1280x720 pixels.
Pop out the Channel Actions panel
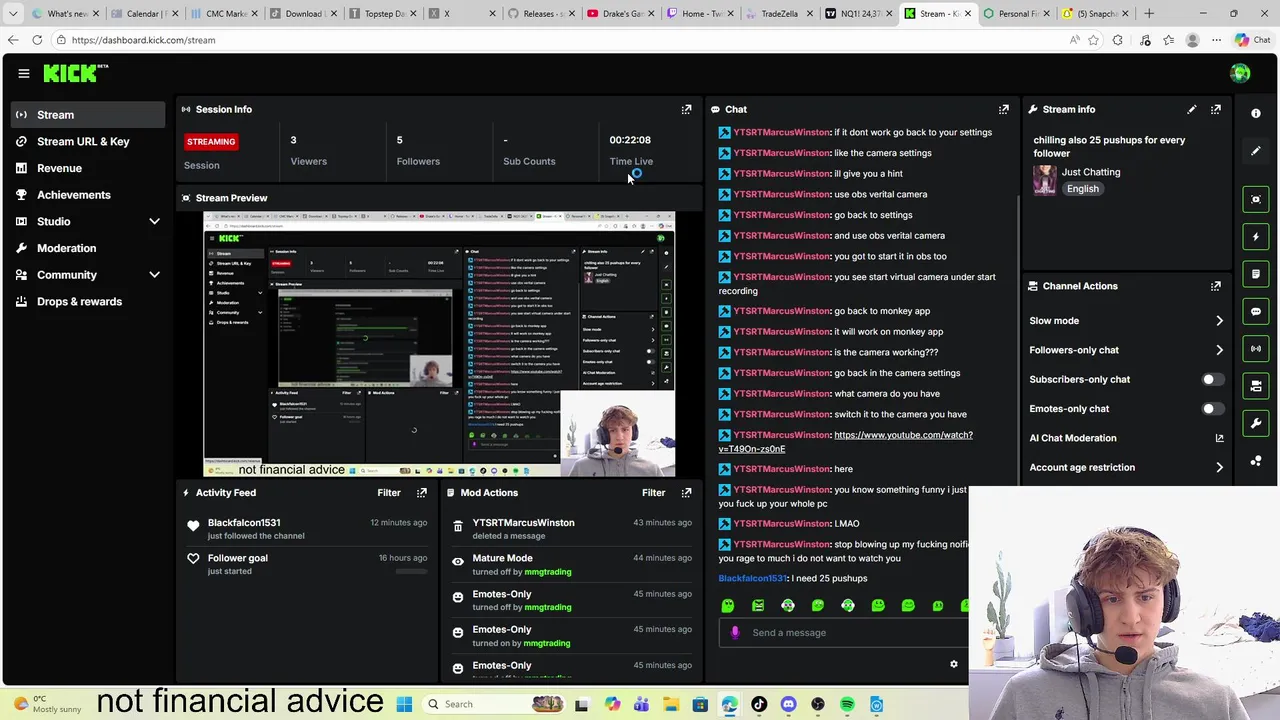(x=1215, y=286)
